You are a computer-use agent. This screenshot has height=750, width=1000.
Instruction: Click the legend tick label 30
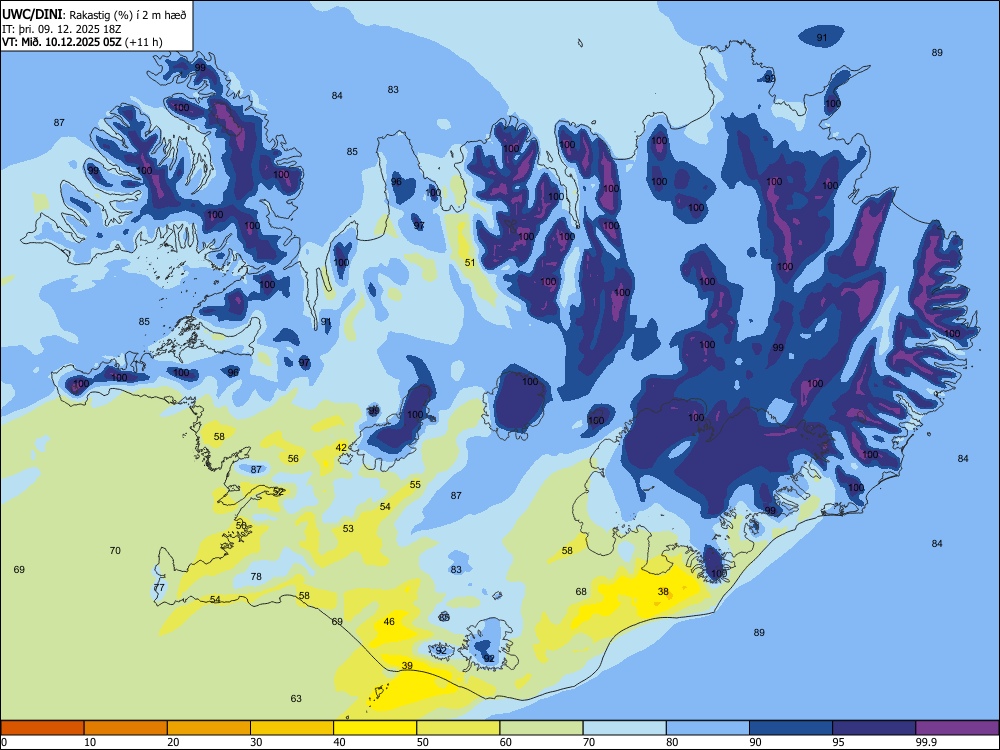point(256,742)
